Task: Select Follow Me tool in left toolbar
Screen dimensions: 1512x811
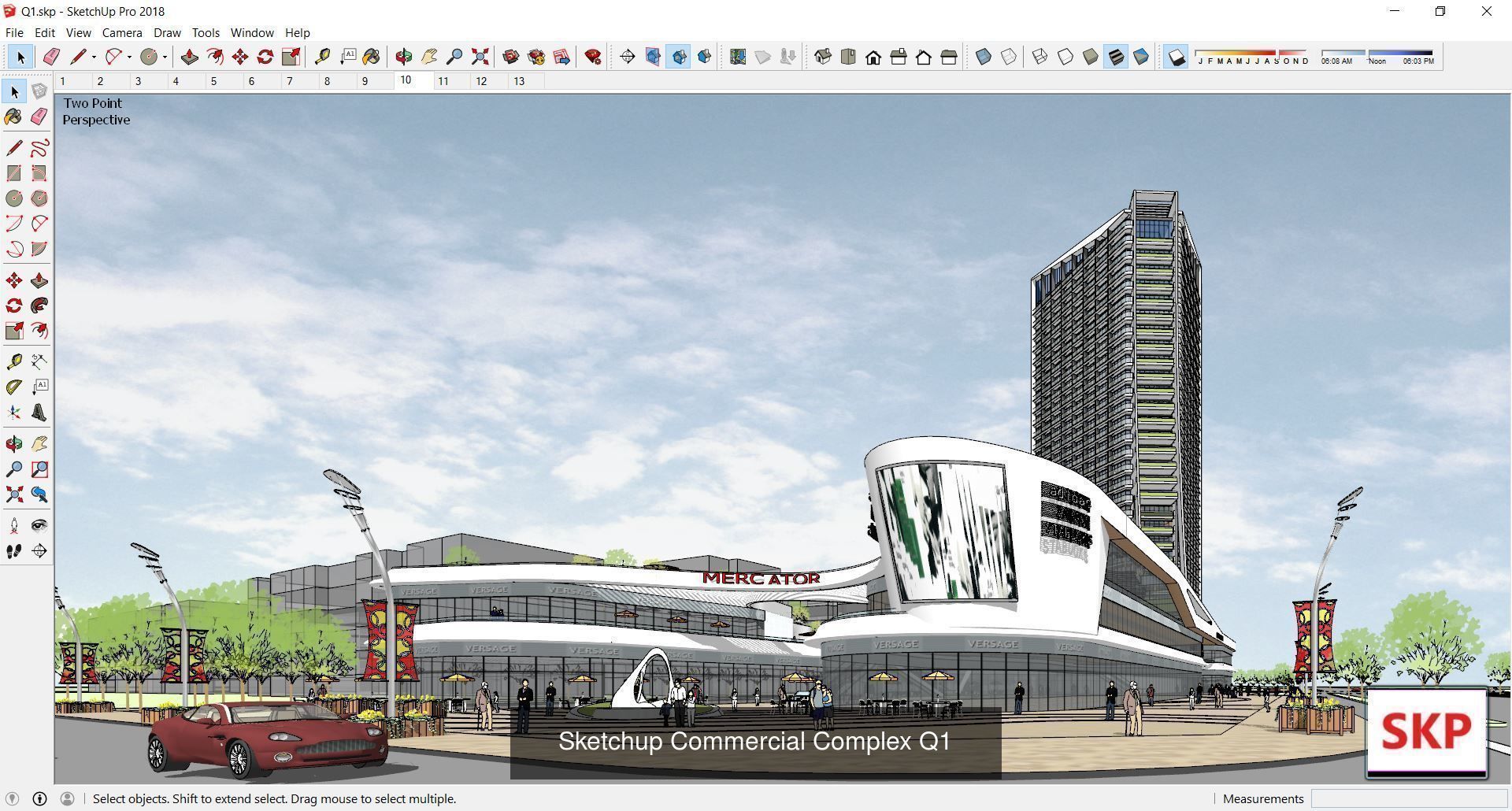Action: point(39,306)
